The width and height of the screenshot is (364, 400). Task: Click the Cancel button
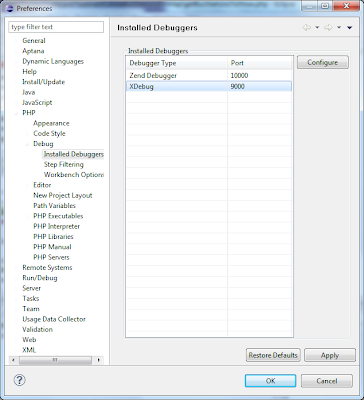coord(327,381)
